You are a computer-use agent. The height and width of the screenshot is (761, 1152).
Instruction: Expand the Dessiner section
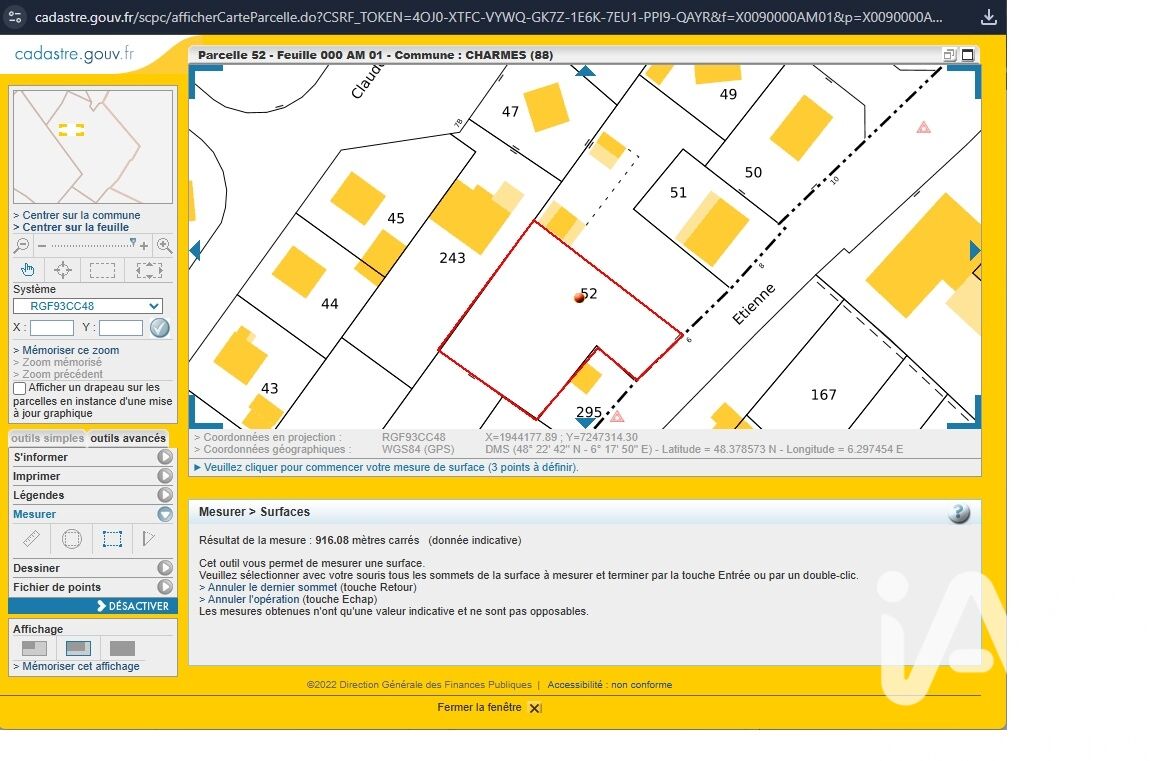click(165, 568)
